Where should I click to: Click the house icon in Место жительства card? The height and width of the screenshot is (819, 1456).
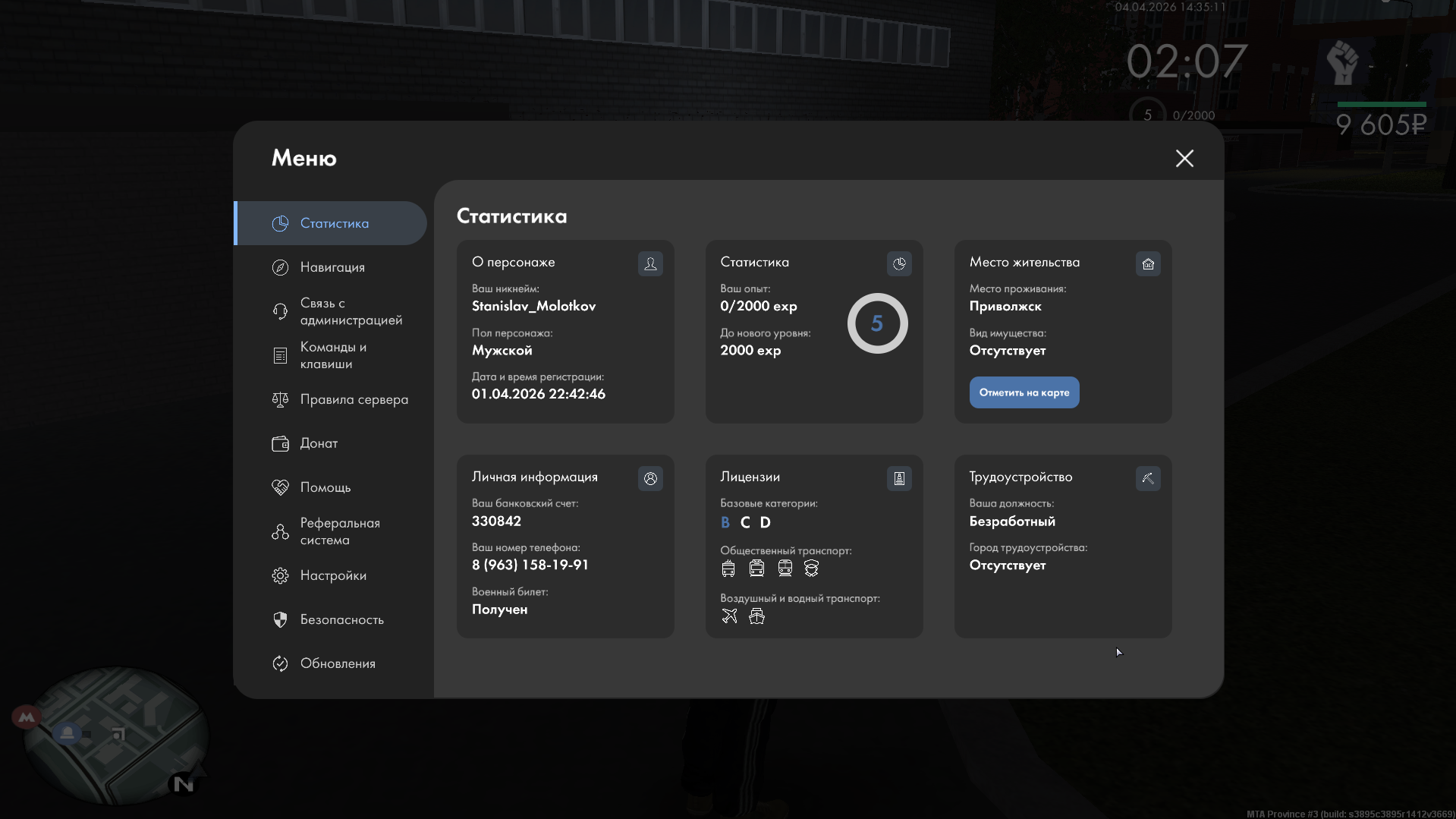click(1148, 263)
